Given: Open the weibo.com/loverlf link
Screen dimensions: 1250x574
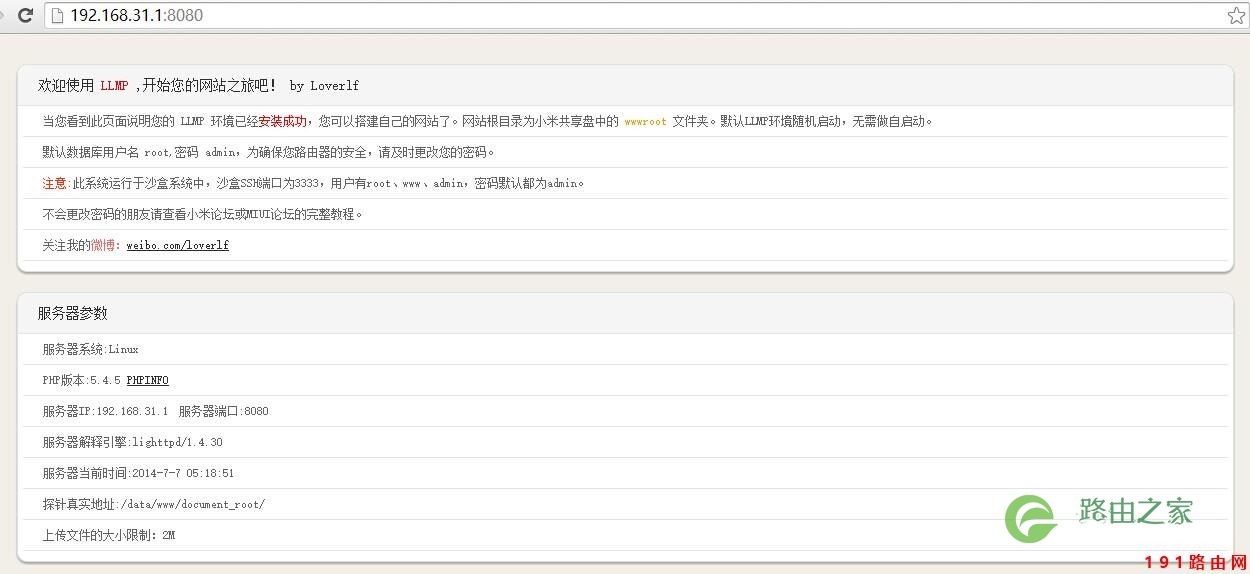Looking at the screenshot, I should [177, 245].
